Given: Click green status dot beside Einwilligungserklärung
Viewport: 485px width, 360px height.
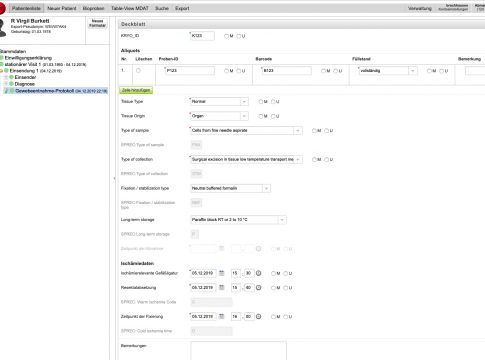Looking at the screenshot, I should click(2, 58).
